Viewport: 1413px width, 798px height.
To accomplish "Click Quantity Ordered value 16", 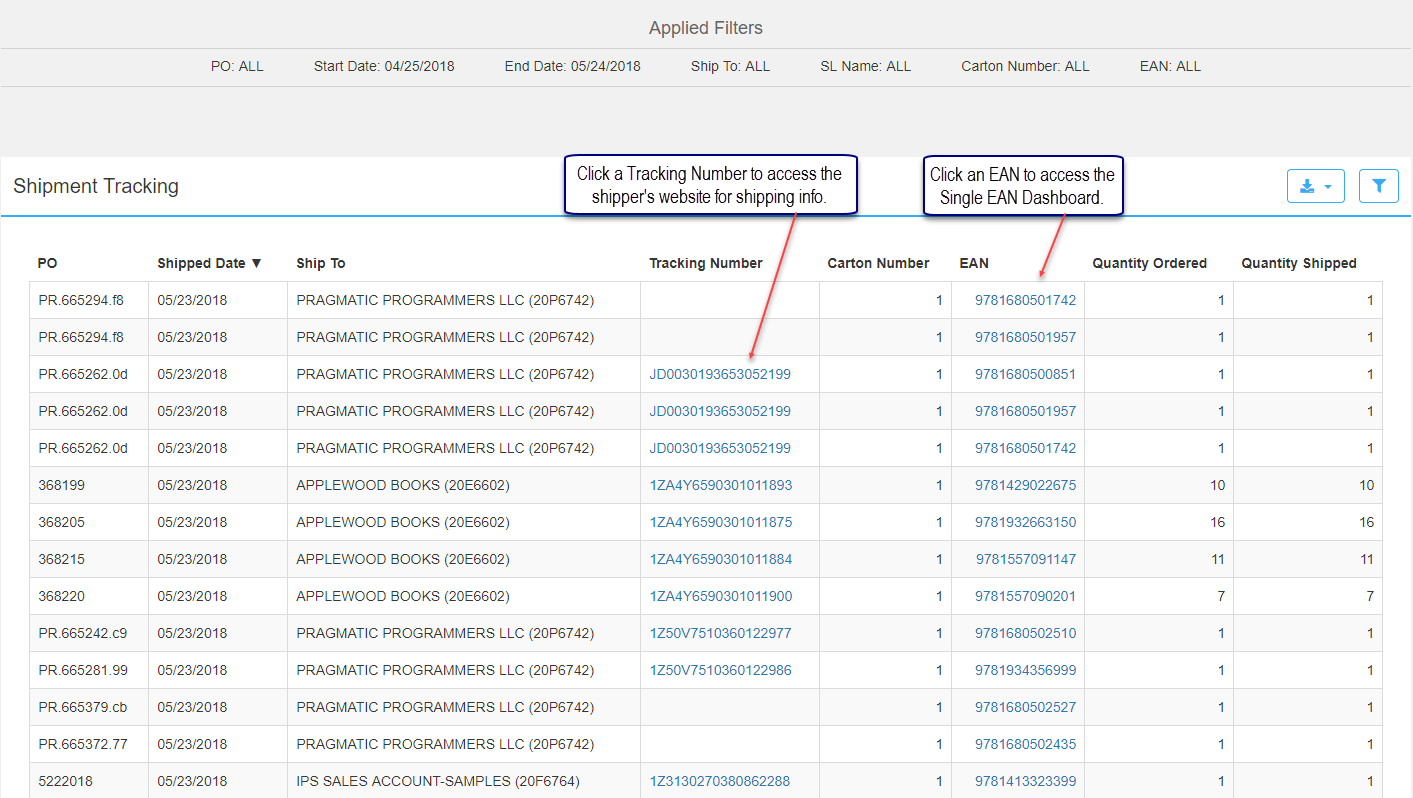I will 1217,522.
